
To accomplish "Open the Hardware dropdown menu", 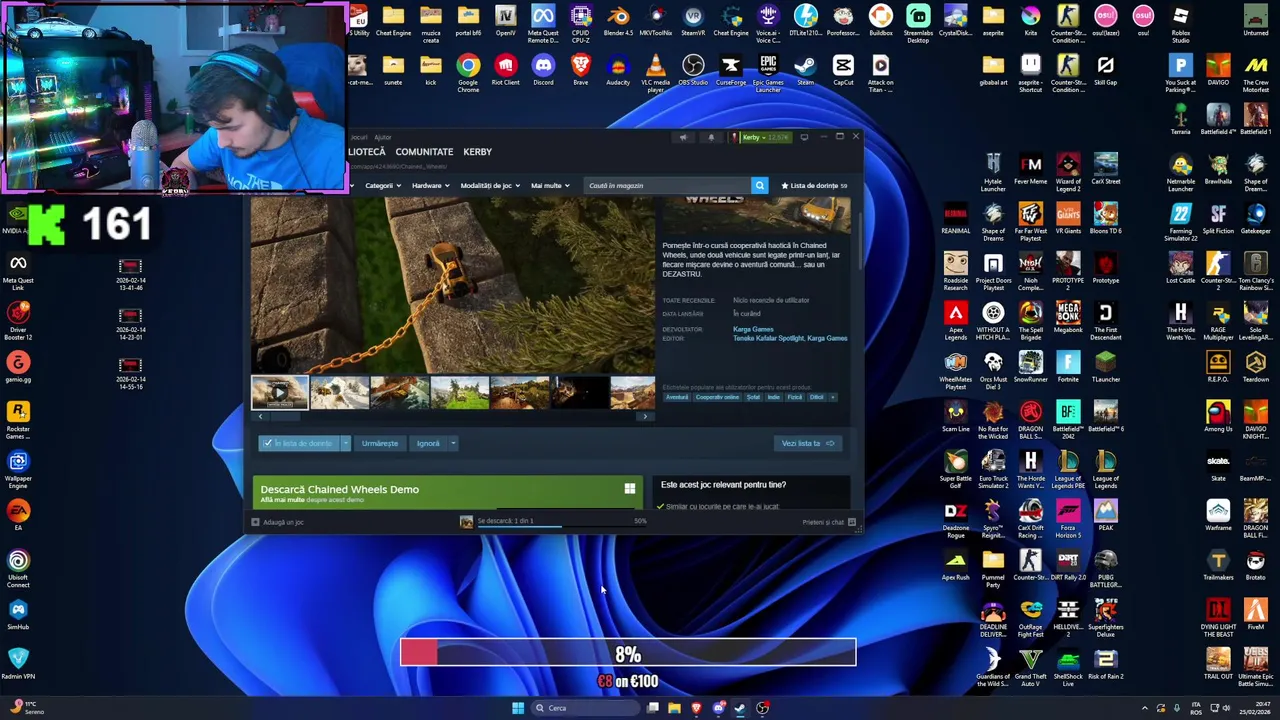I will tap(430, 185).
